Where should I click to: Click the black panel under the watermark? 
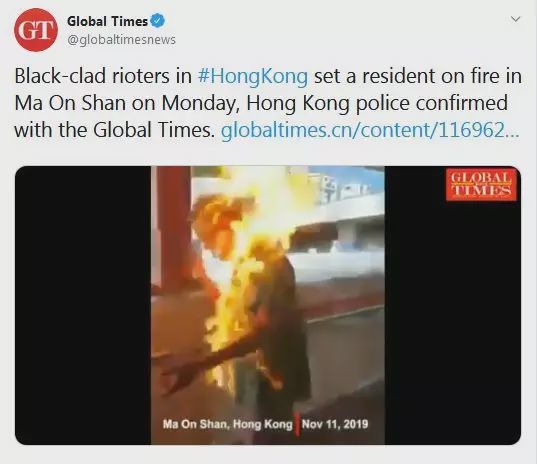[453, 322]
